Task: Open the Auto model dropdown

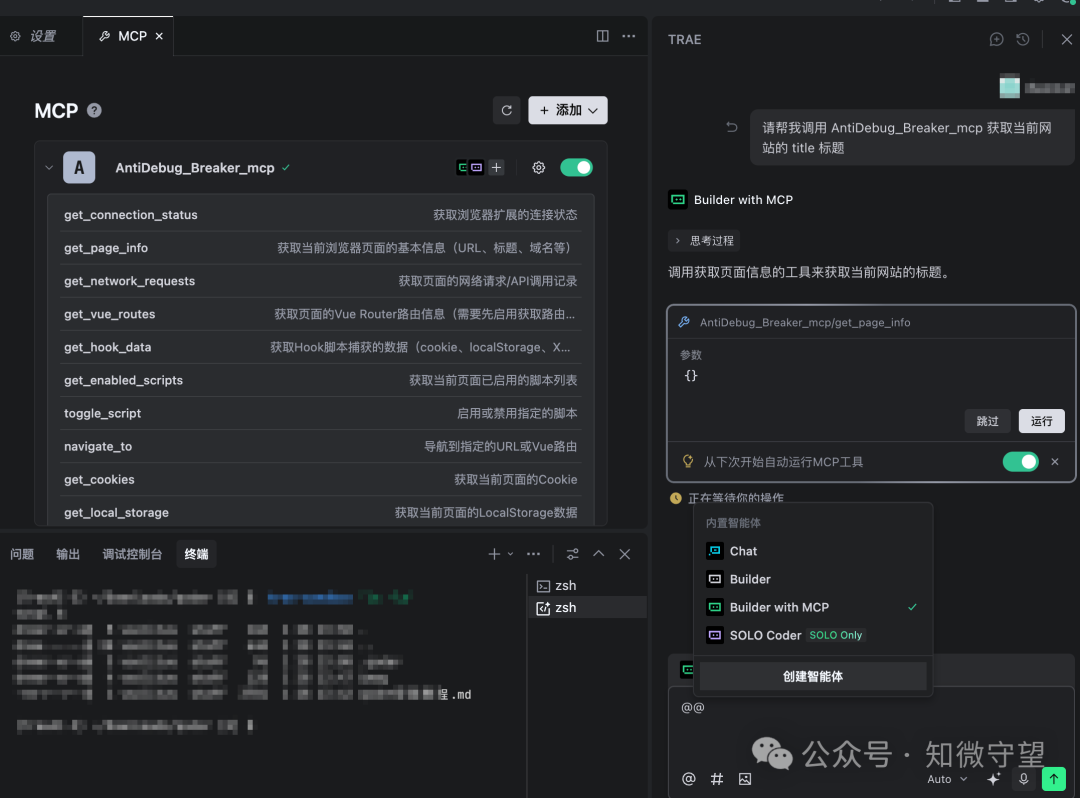Action: [947, 779]
